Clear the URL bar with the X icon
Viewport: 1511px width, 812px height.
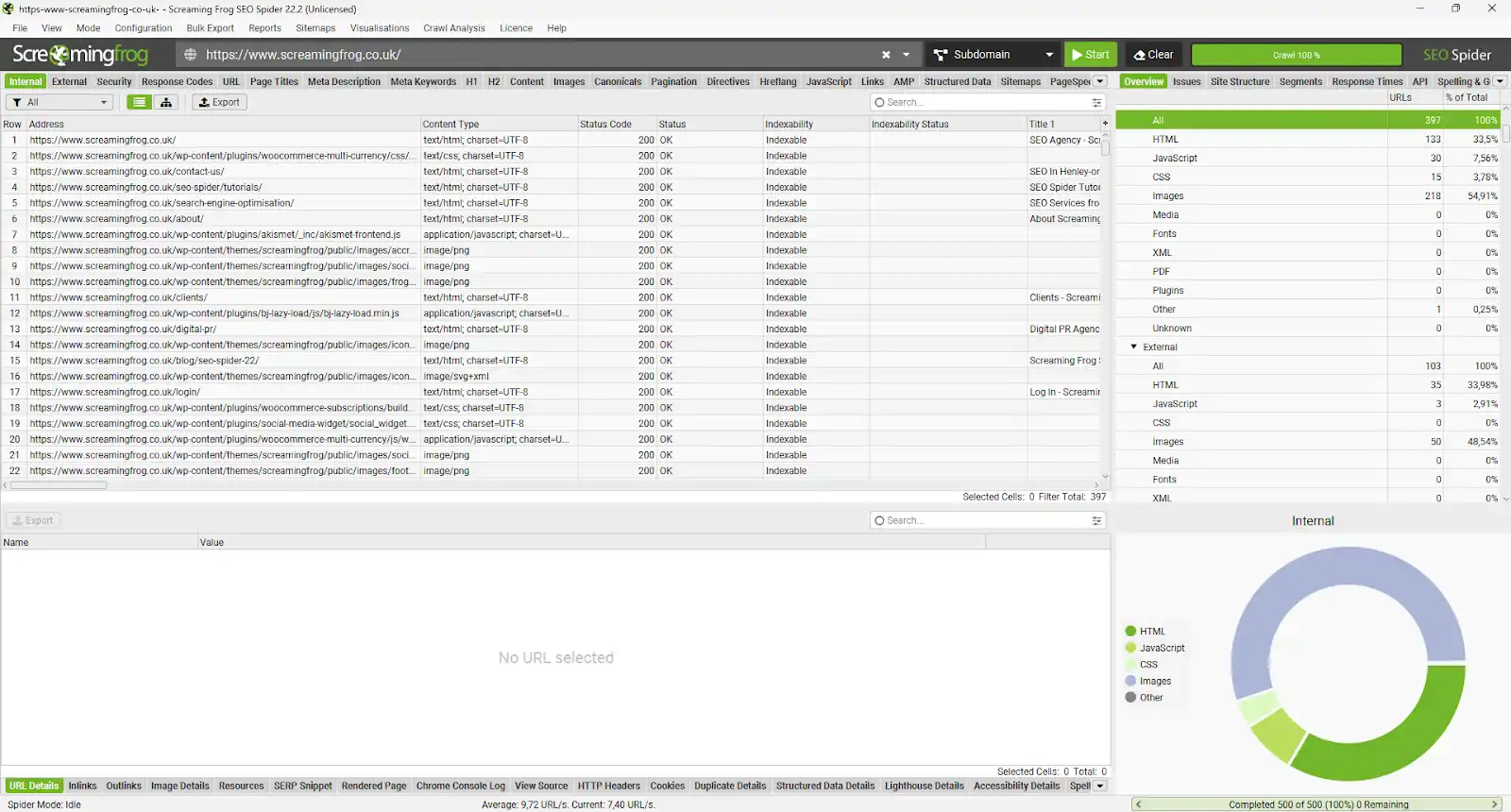886,55
